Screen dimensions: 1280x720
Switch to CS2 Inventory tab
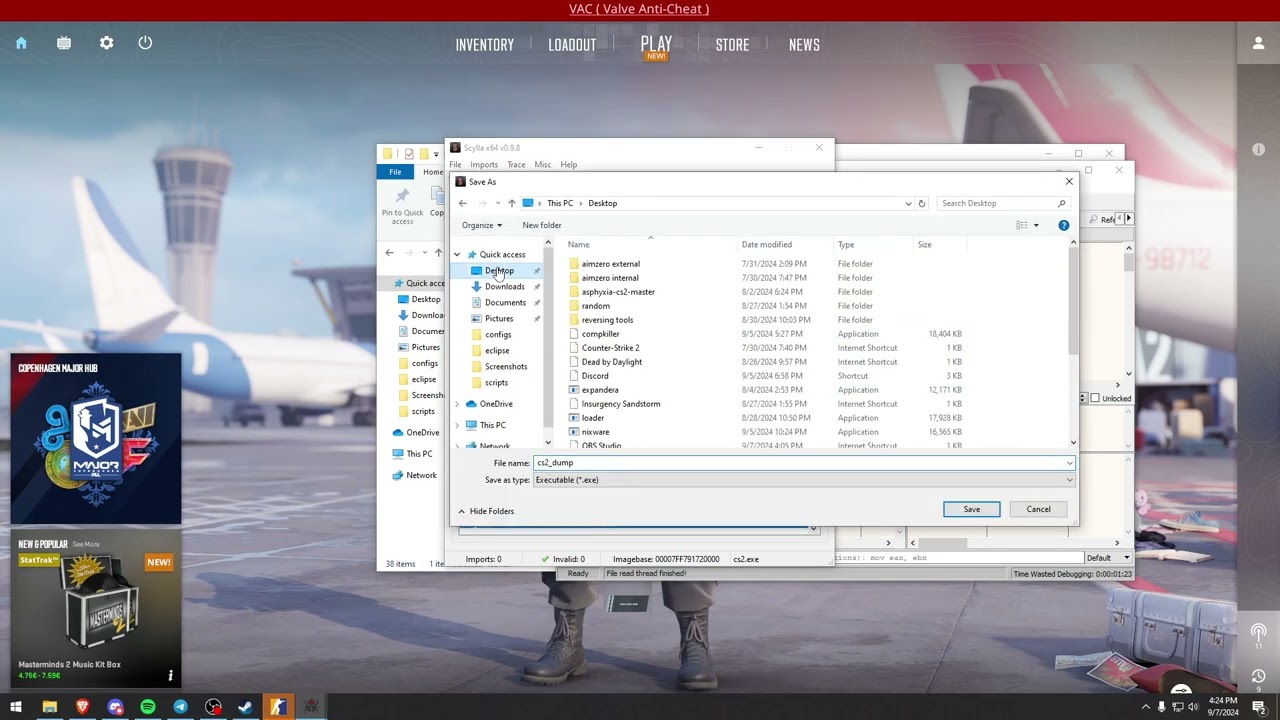(485, 45)
